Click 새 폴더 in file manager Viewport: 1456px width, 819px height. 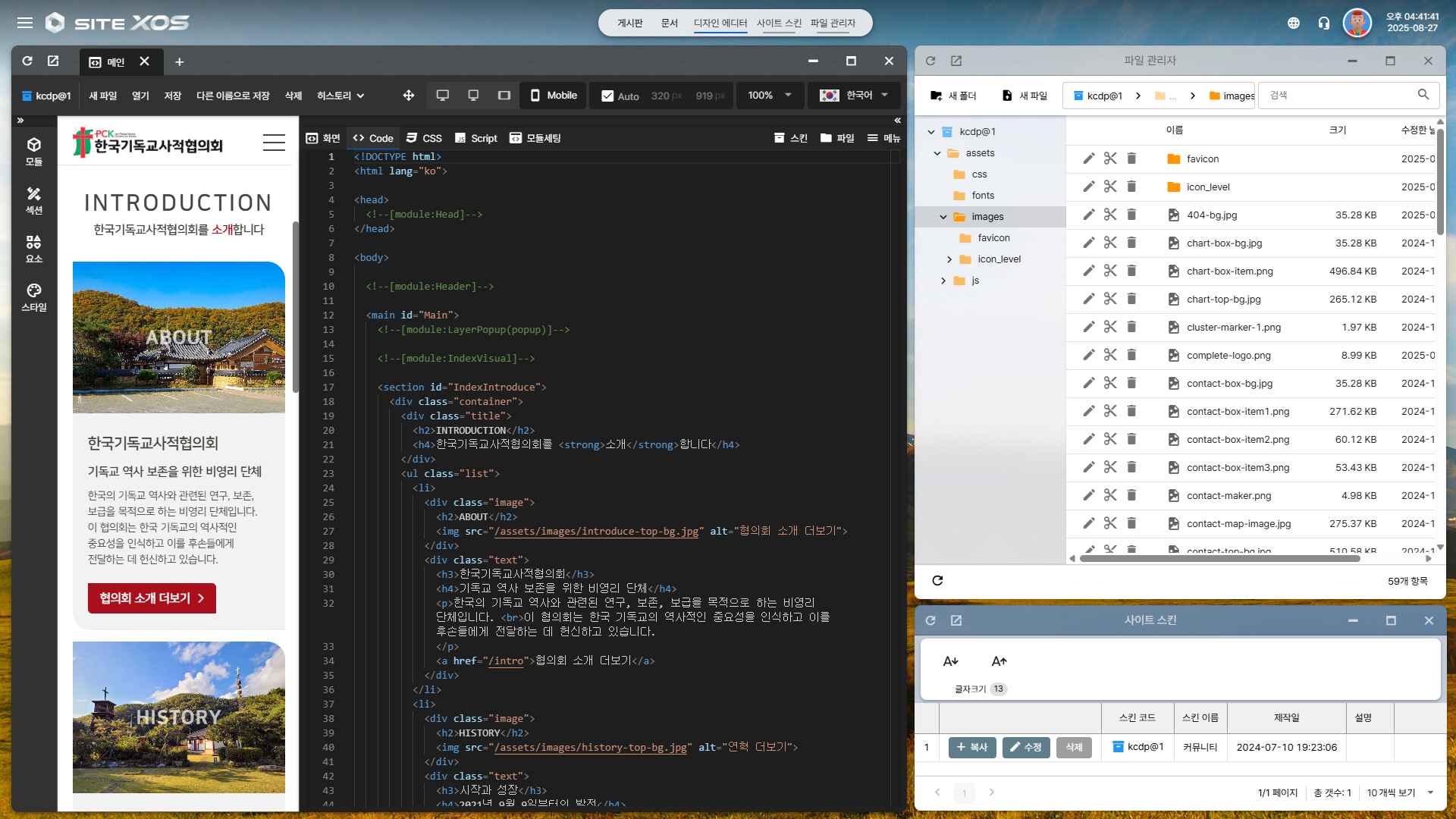(x=953, y=96)
